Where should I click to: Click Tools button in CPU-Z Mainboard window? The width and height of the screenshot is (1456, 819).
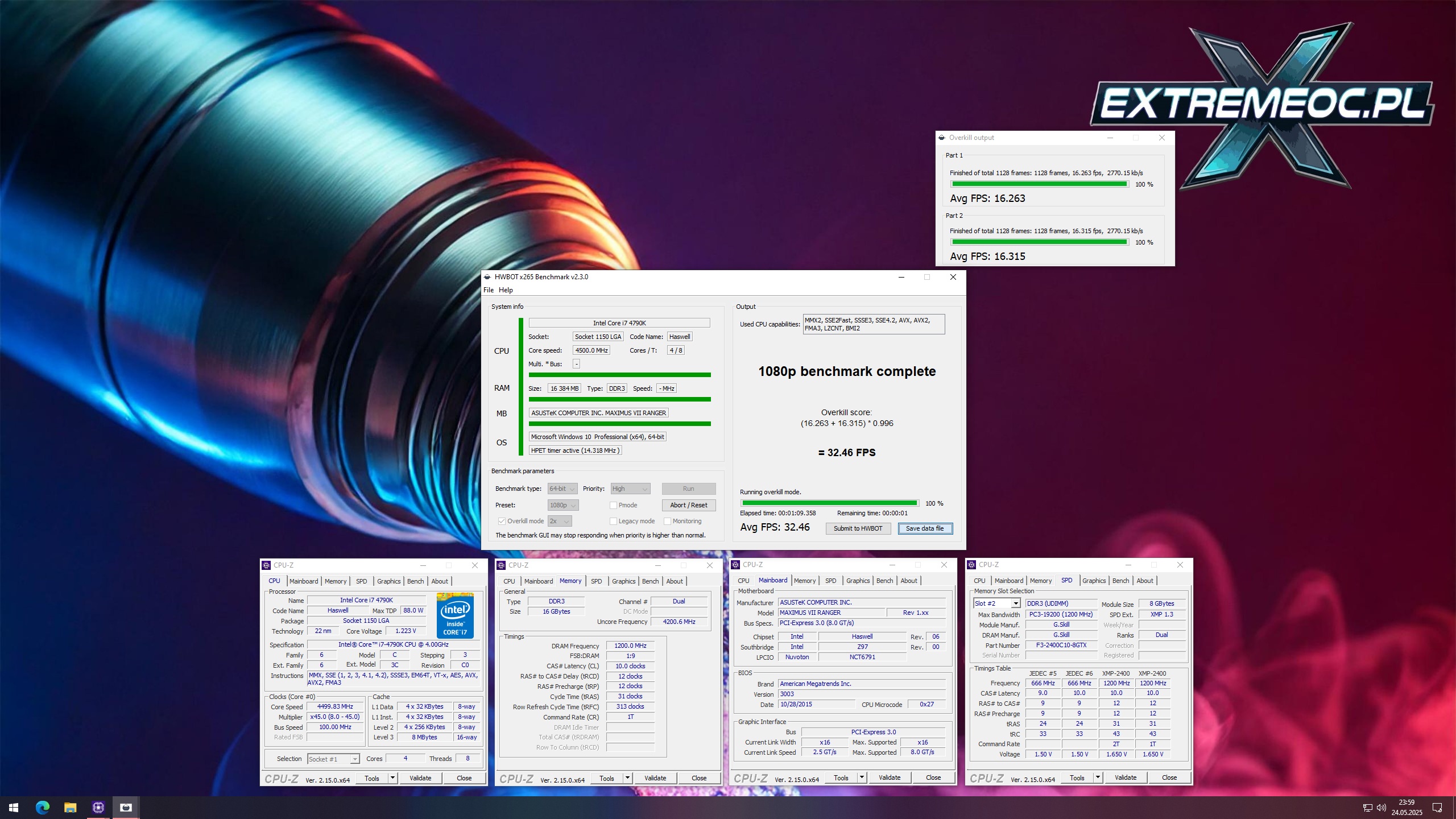pyautogui.click(x=841, y=777)
